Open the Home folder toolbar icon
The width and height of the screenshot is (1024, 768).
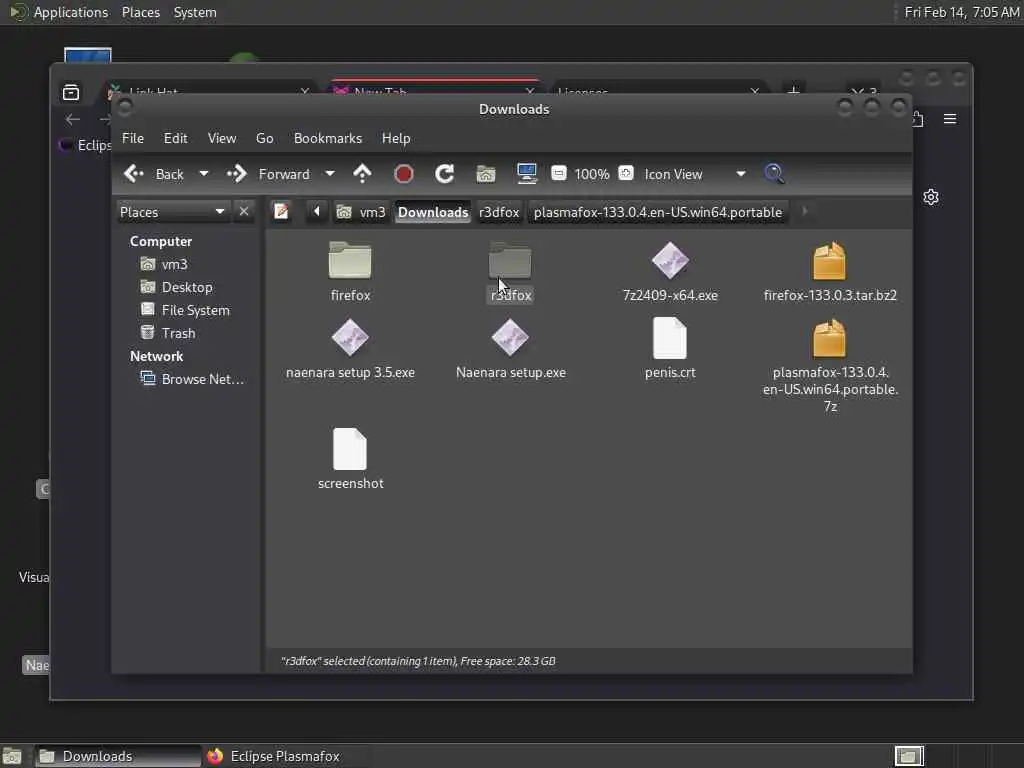[x=486, y=174]
